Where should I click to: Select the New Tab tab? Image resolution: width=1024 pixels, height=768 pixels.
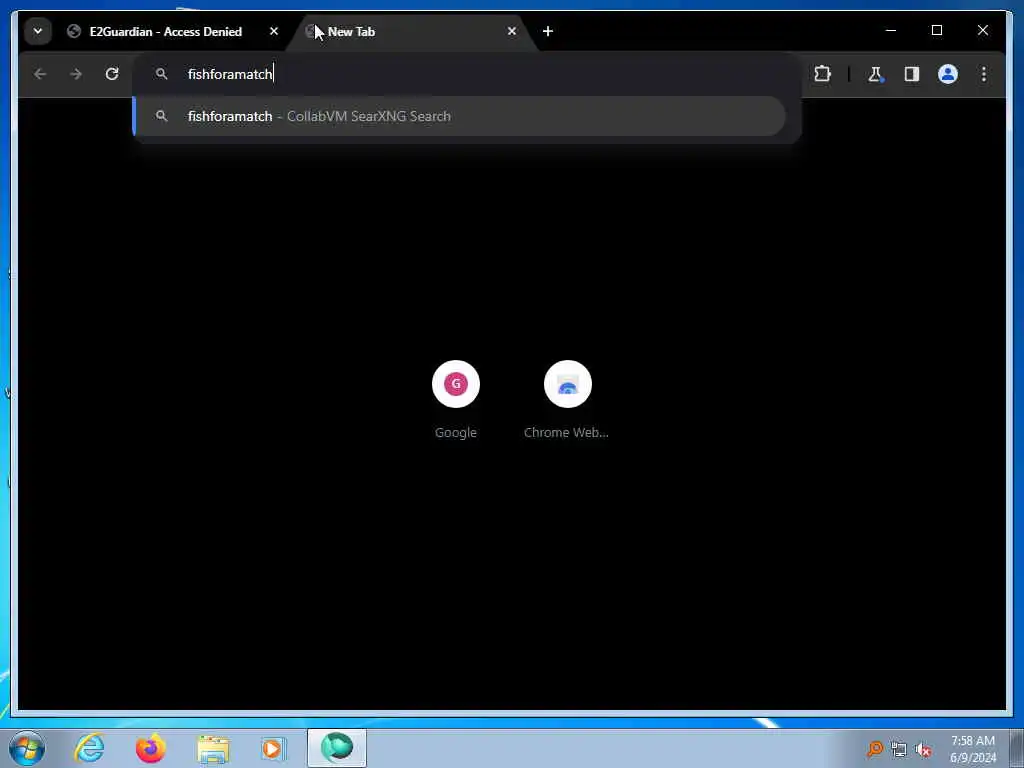pyautogui.click(x=411, y=31)
